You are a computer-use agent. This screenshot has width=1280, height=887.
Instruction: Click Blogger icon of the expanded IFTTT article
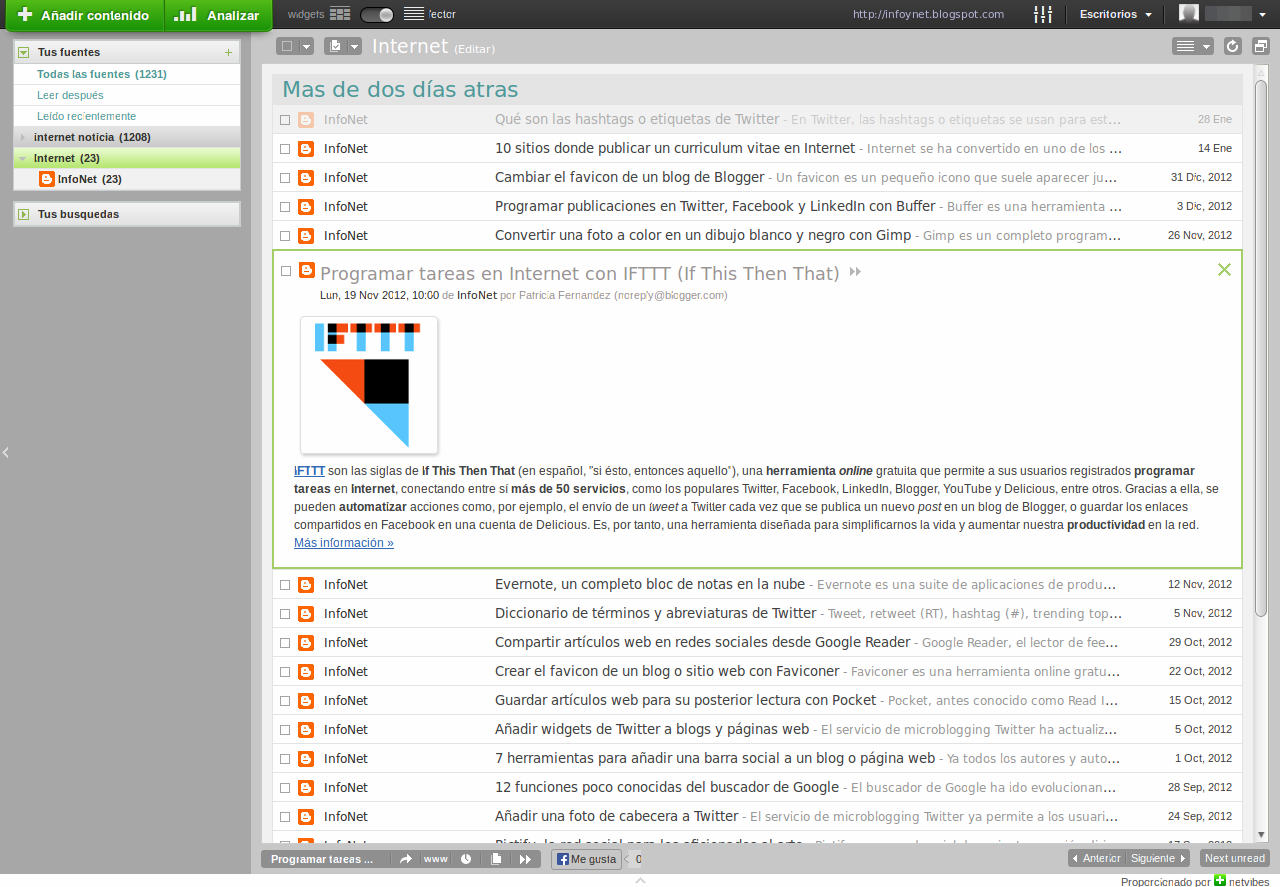(306, 270)
